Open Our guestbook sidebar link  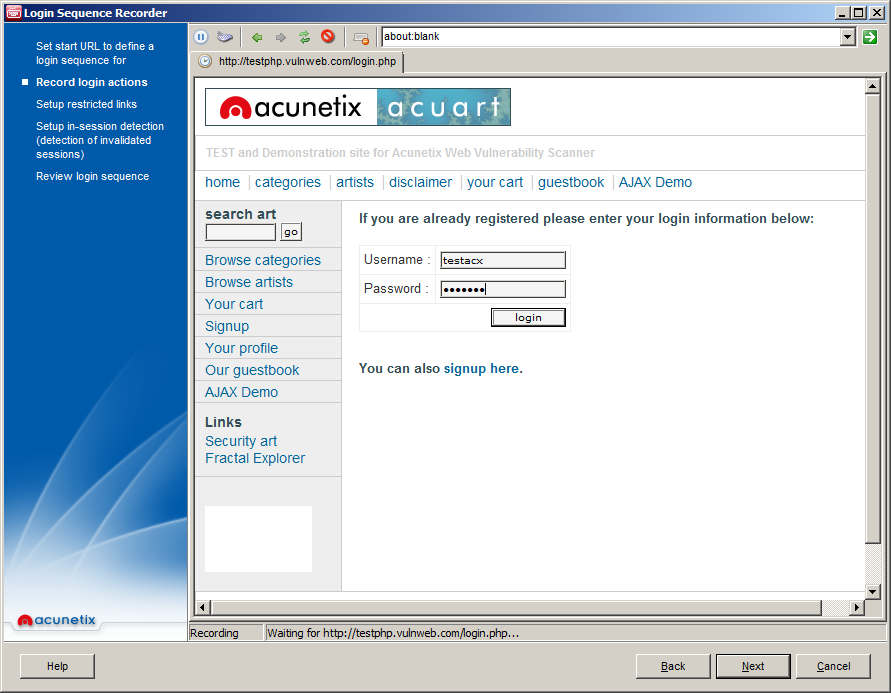(x=252, y=370)
